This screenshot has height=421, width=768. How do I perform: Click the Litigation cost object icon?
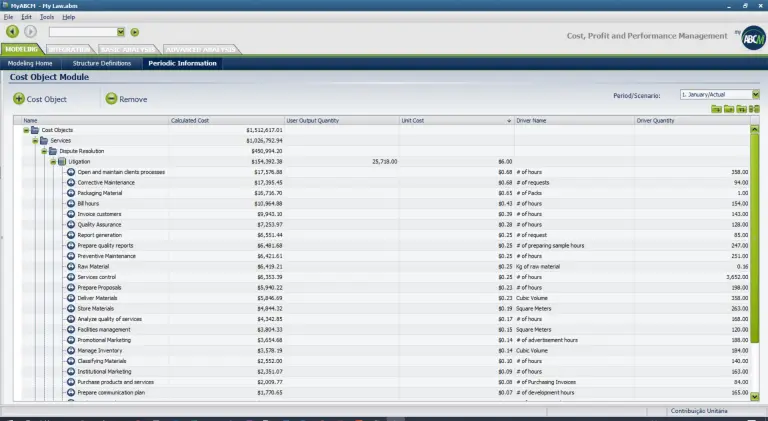point(60,161)
